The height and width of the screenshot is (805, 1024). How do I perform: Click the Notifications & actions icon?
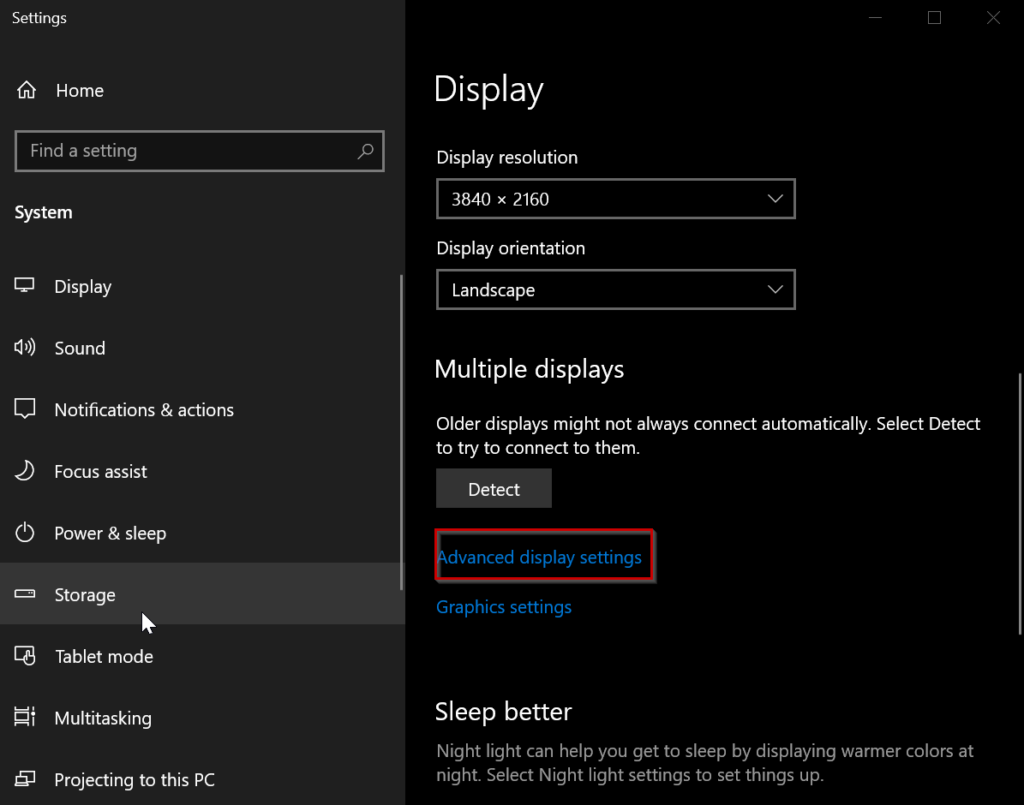(x=24, y=409)
